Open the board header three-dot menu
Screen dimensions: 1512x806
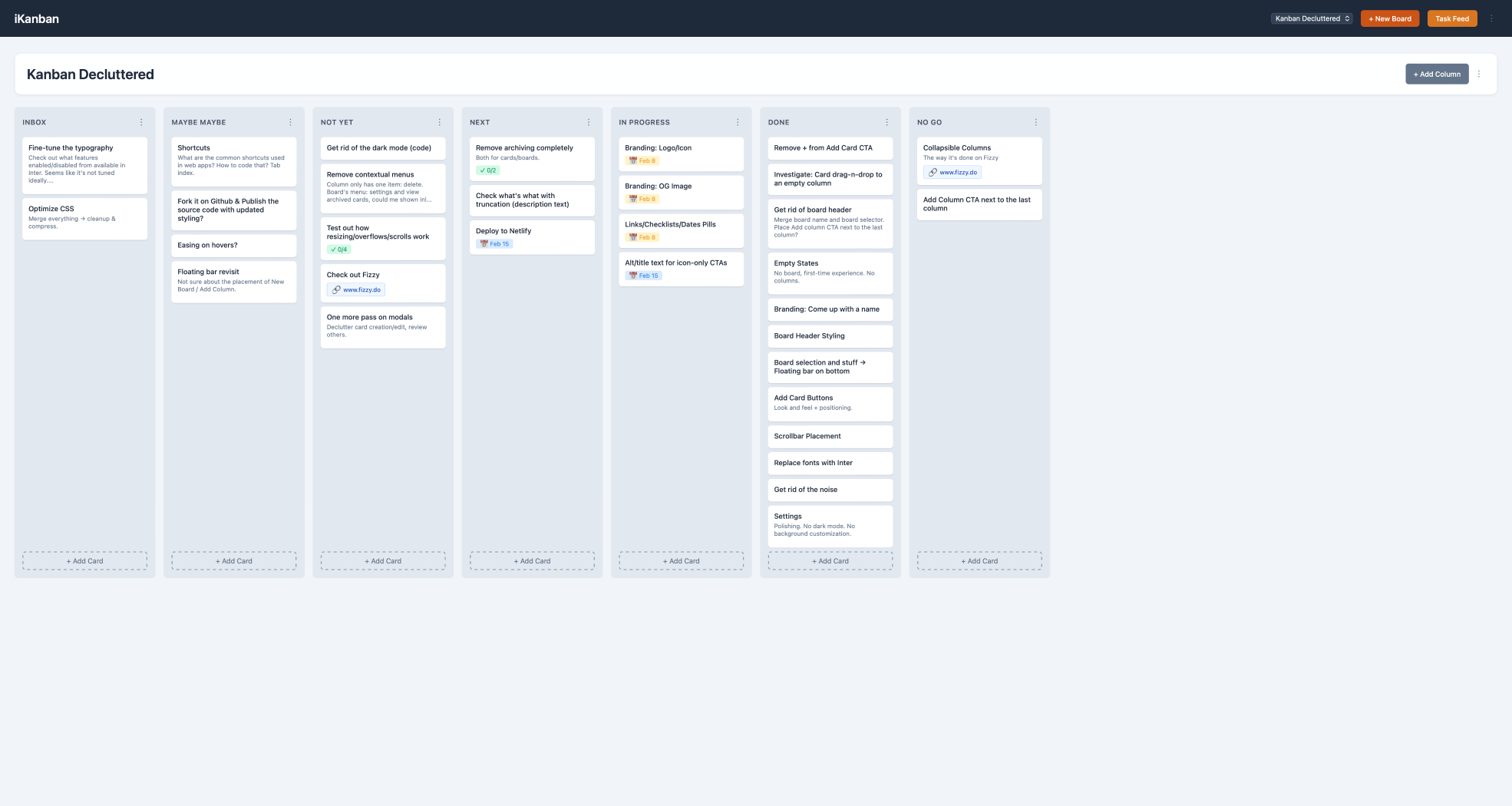pos(1479,74)
